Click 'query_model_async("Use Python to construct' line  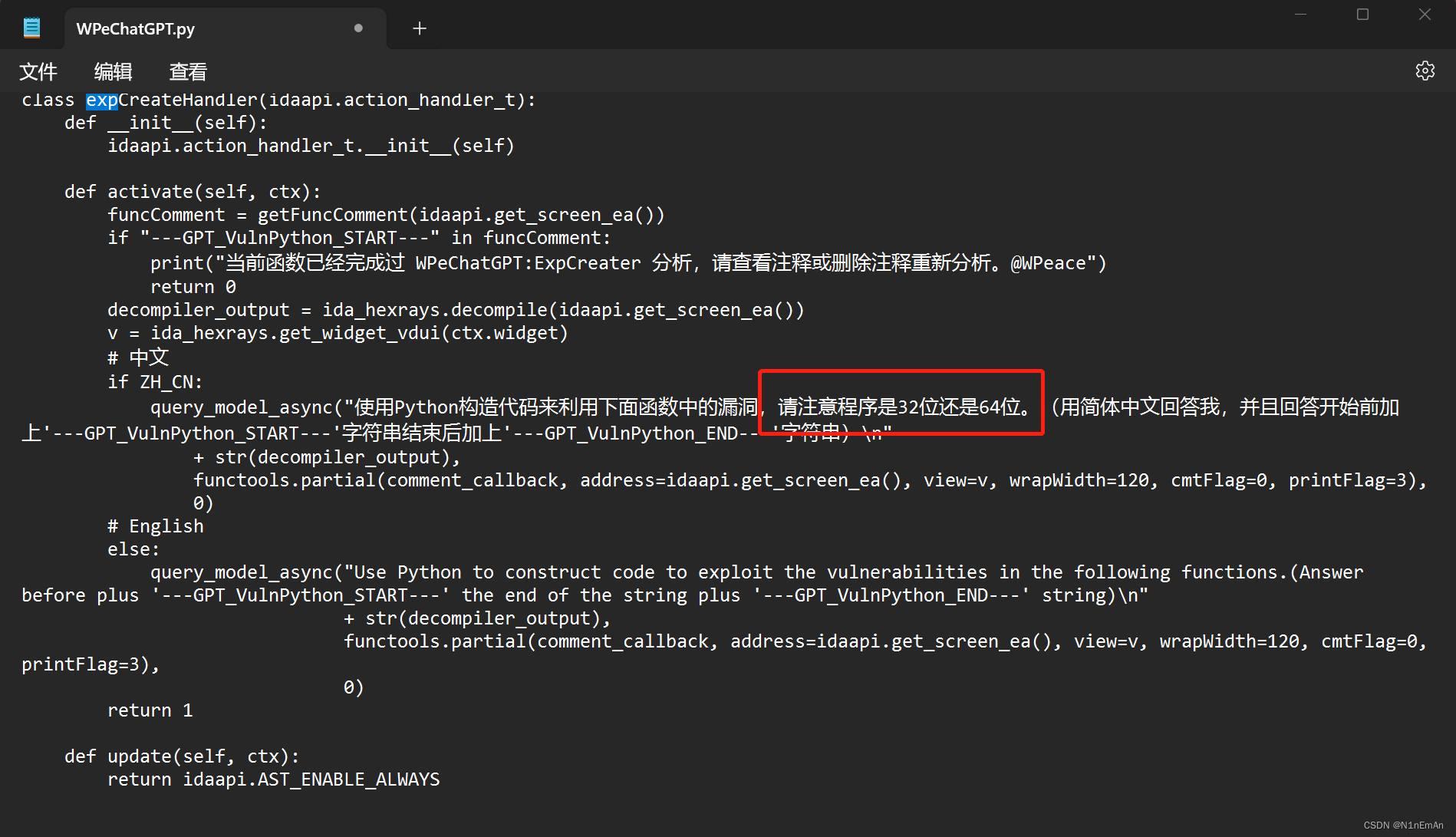click(756, 572)
